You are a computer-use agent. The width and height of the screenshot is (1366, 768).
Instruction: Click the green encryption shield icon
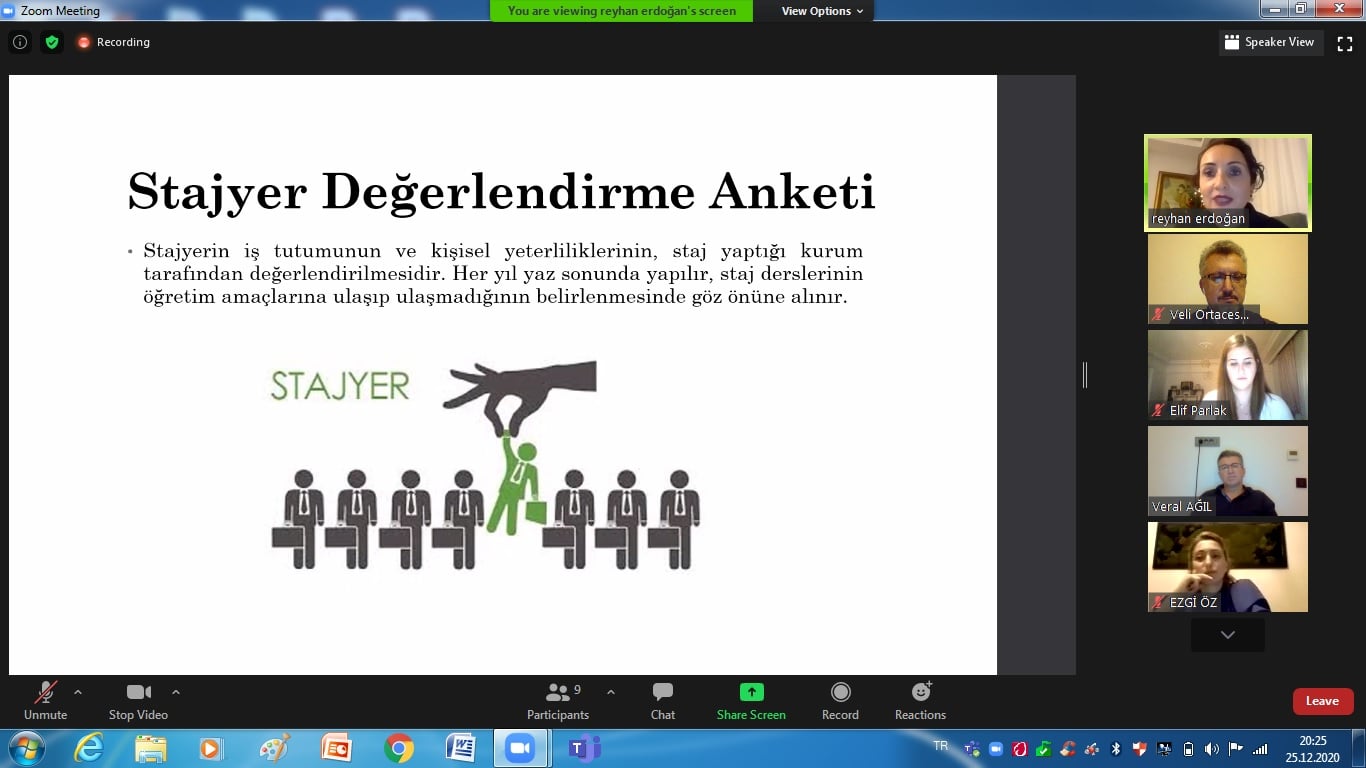click(x=52, y=42)
